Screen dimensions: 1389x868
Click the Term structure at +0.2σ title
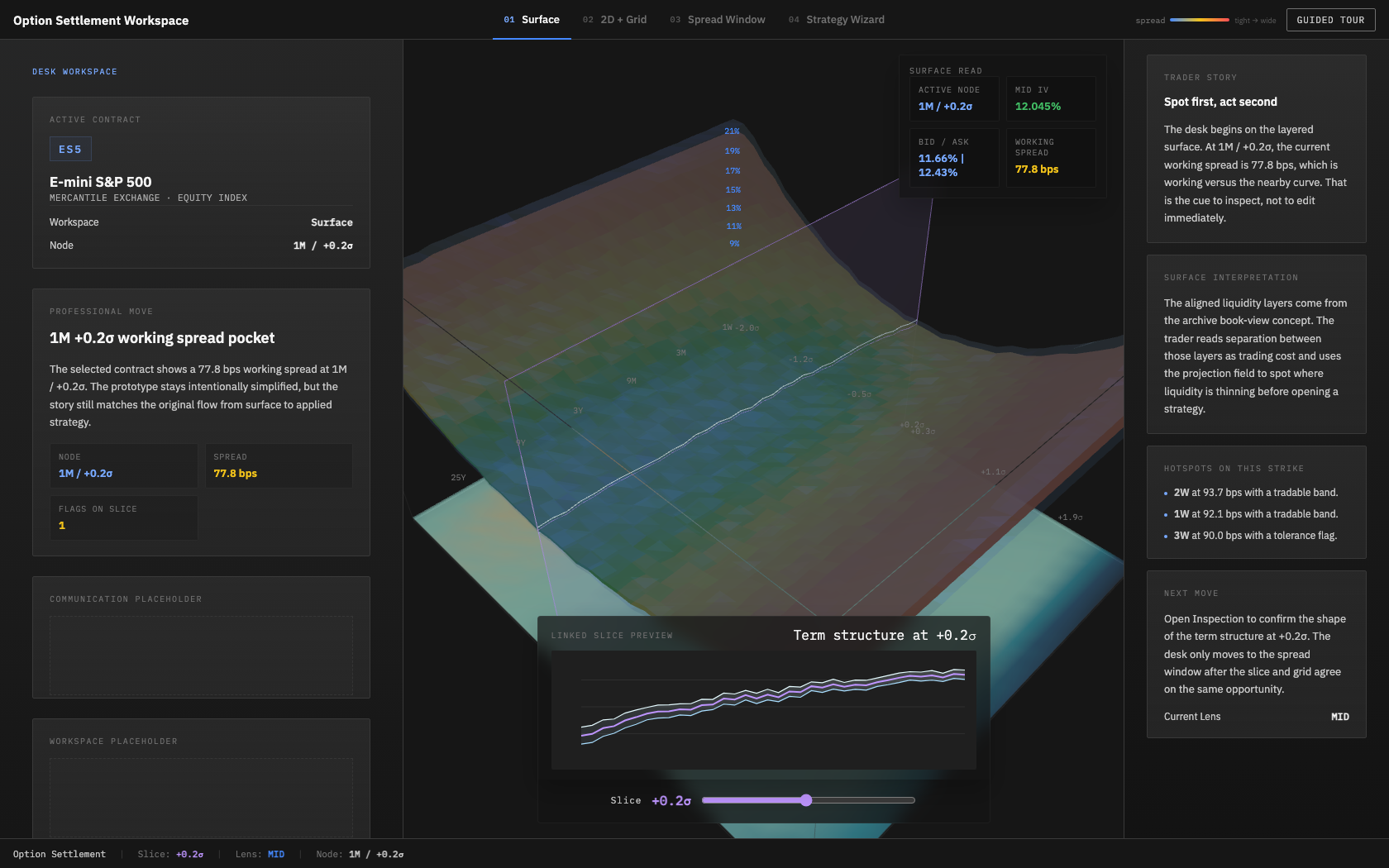click(x=885, y=635)
